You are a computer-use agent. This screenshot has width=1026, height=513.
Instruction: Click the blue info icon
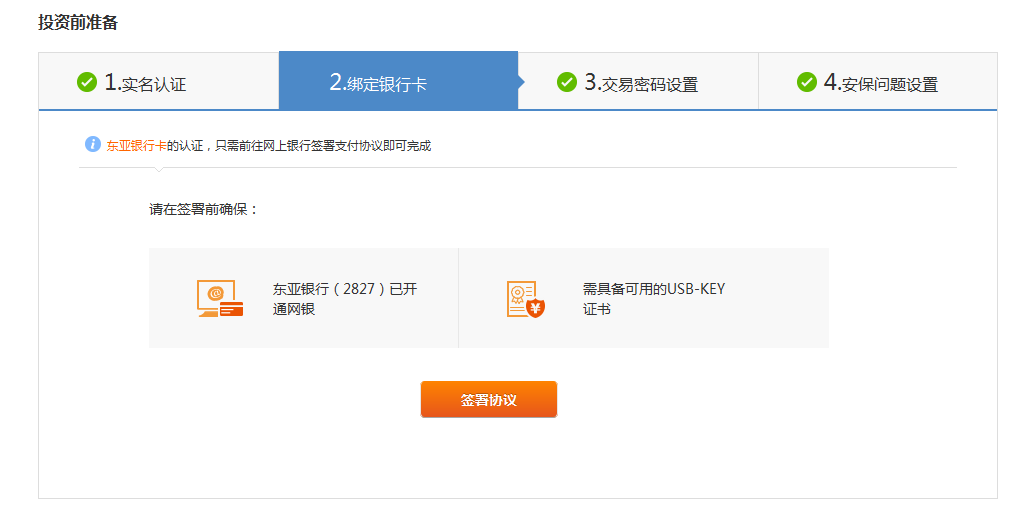(x=93, y=145)
